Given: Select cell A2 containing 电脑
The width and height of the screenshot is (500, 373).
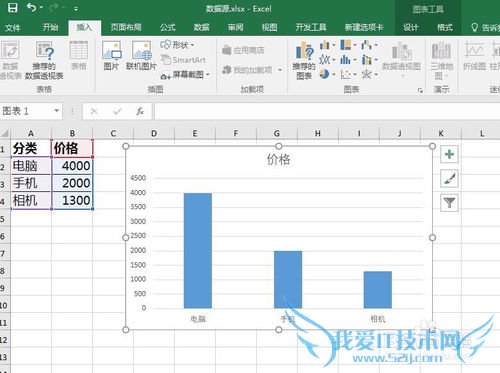Looking at the screenshot, I should [x=31, y=166].
